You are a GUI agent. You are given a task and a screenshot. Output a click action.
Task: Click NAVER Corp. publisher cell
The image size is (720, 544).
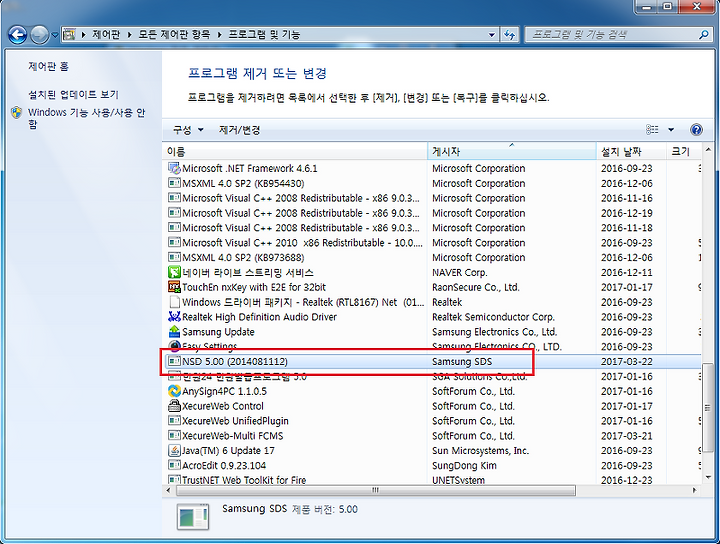click(460, 273)
